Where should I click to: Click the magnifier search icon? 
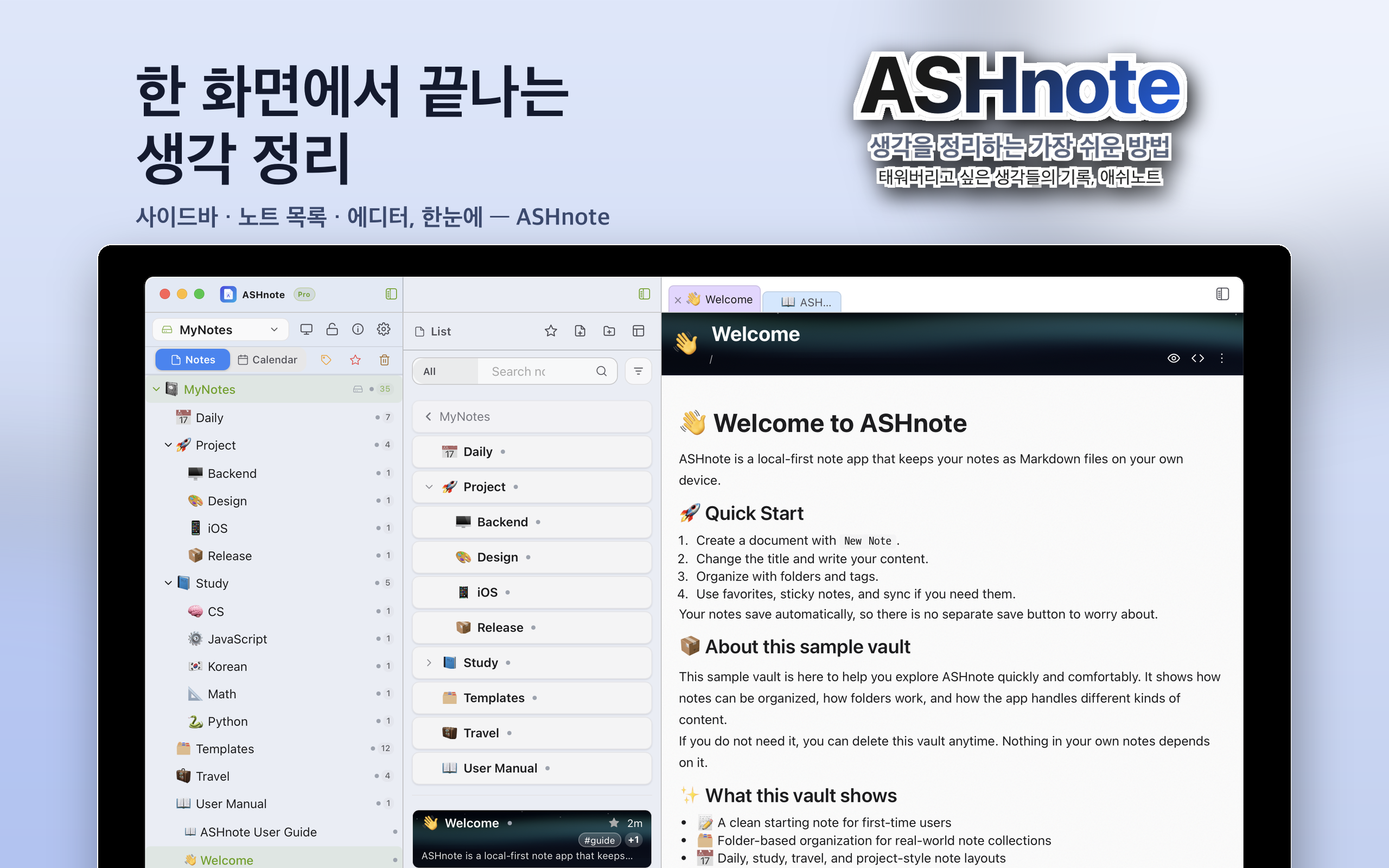click(x=602, y=372)
